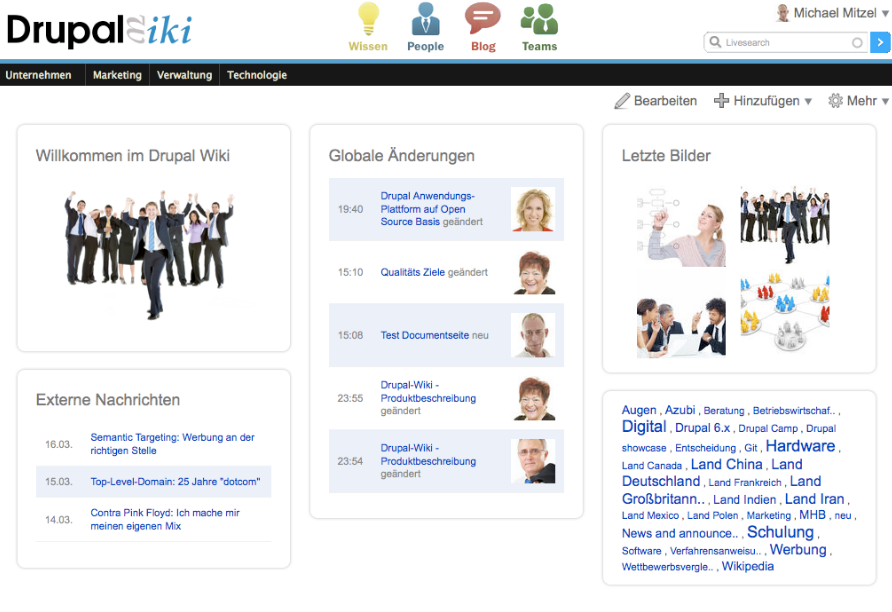Image resolution: width=892 pixels, height=612 pixels.
Task: Select the Werbung tag
Action: pyautogui.click(x=798, y=550)
